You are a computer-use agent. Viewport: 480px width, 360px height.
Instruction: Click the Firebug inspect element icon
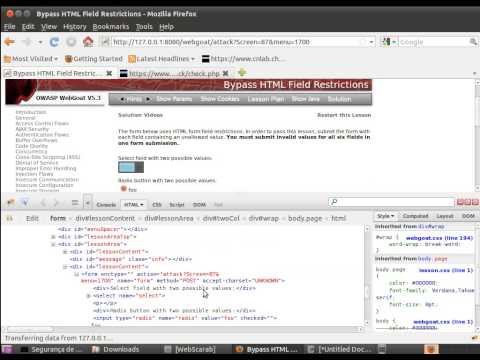(25, 203)
